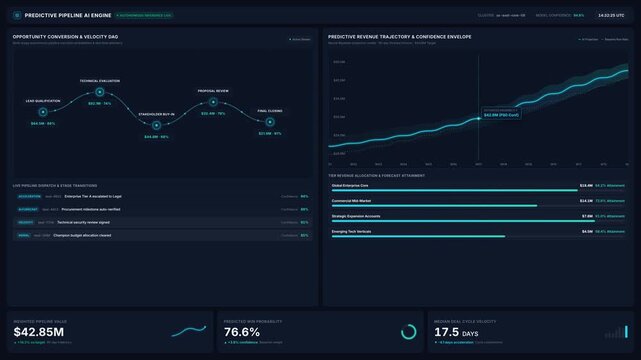Click the 76.6% predicted win probability value
This screenshot has width=641, height=360.
[242, 332]
